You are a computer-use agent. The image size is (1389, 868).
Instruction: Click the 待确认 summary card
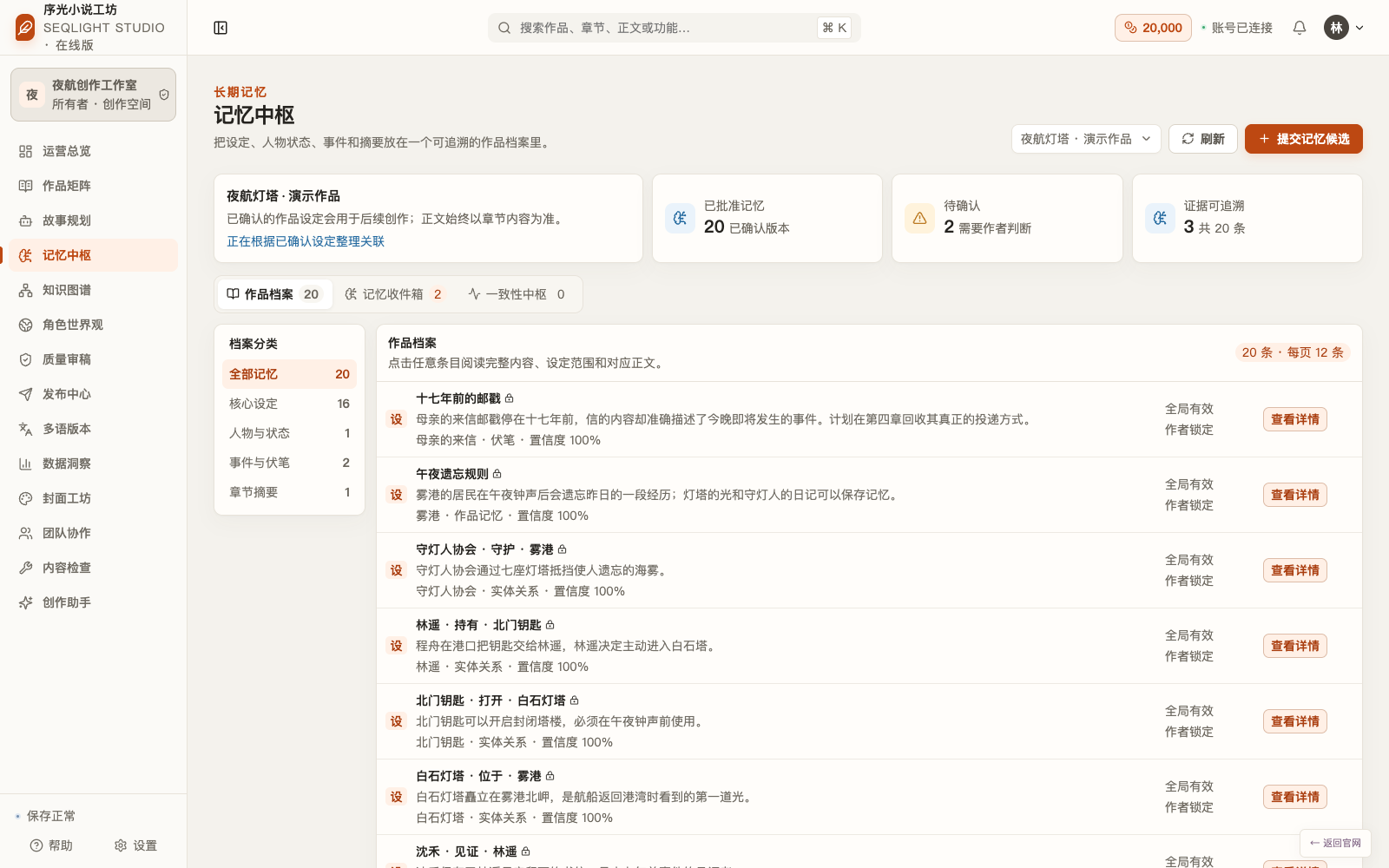1007,218
